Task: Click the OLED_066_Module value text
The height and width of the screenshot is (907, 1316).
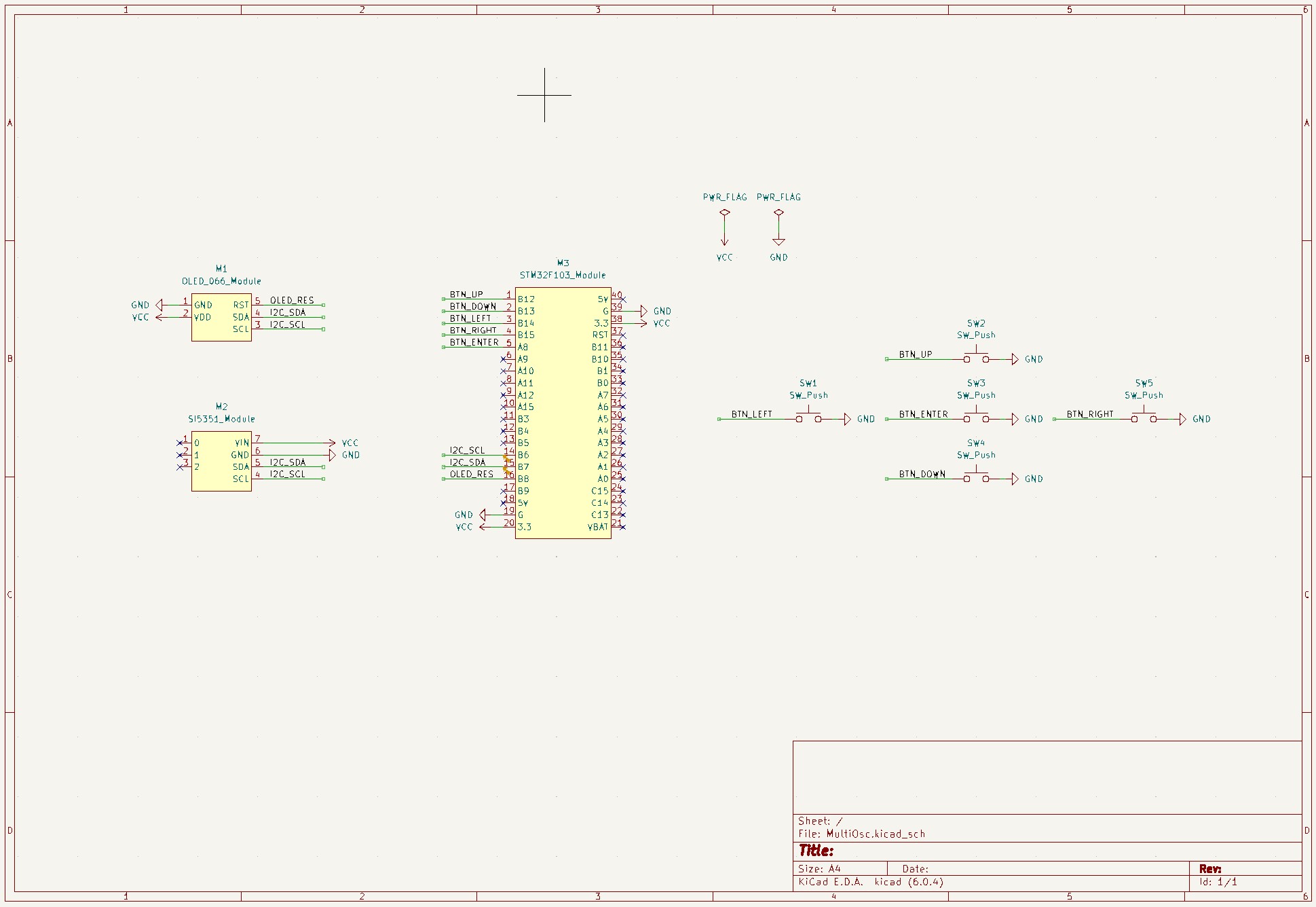Action: point(221,281)
